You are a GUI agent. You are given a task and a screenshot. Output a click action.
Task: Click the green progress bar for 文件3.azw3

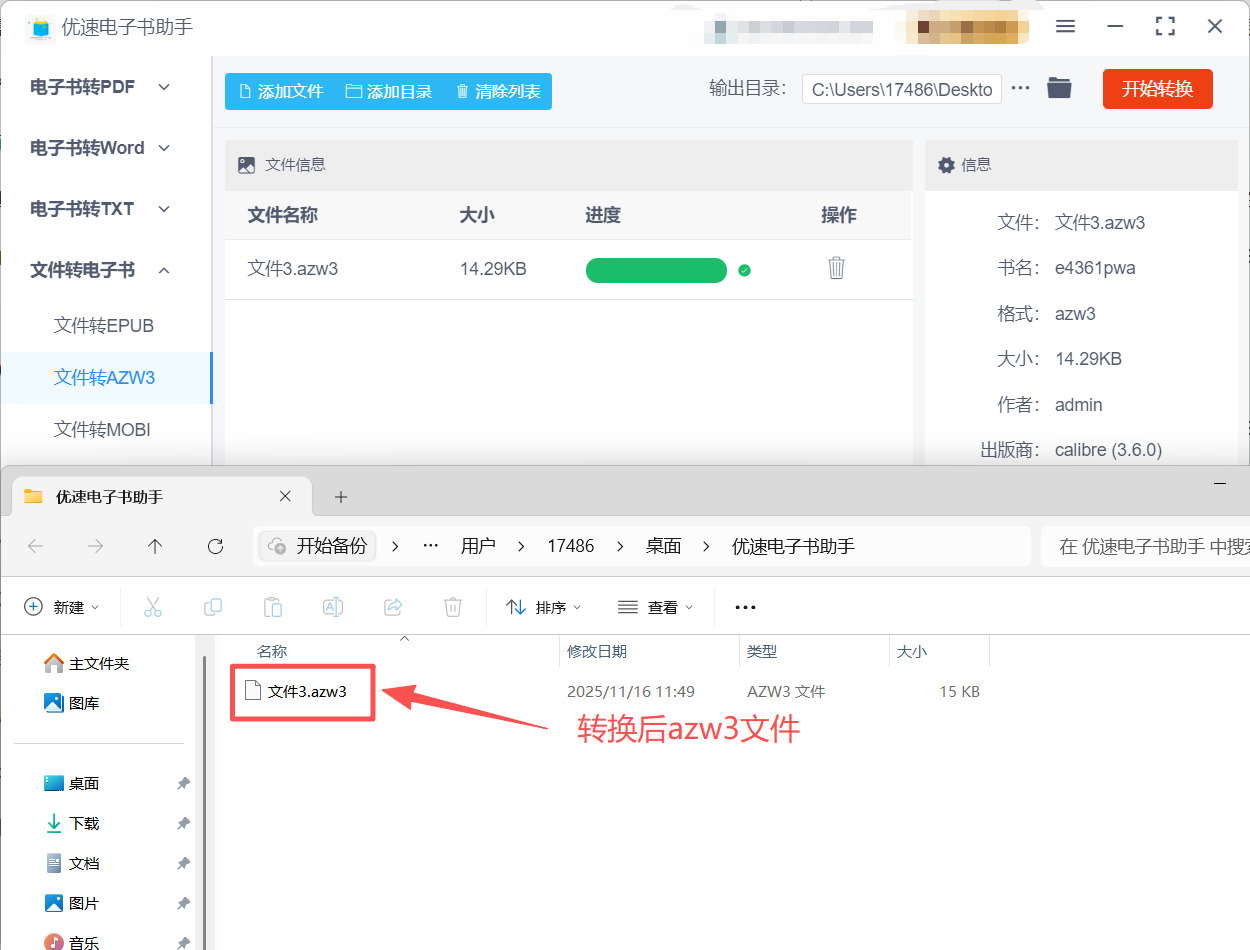click(656, 270)
